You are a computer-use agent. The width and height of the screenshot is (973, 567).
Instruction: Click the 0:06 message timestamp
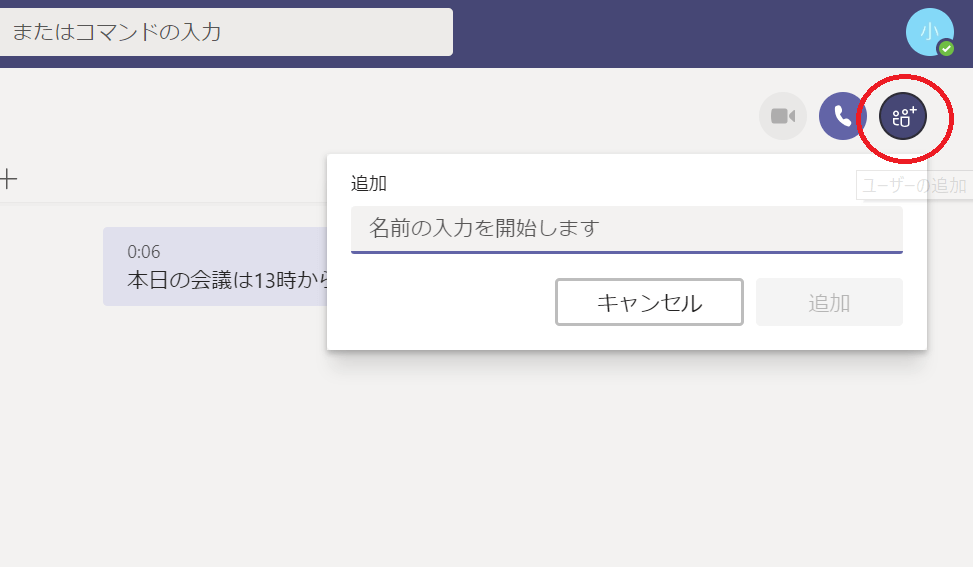(144, 252)
